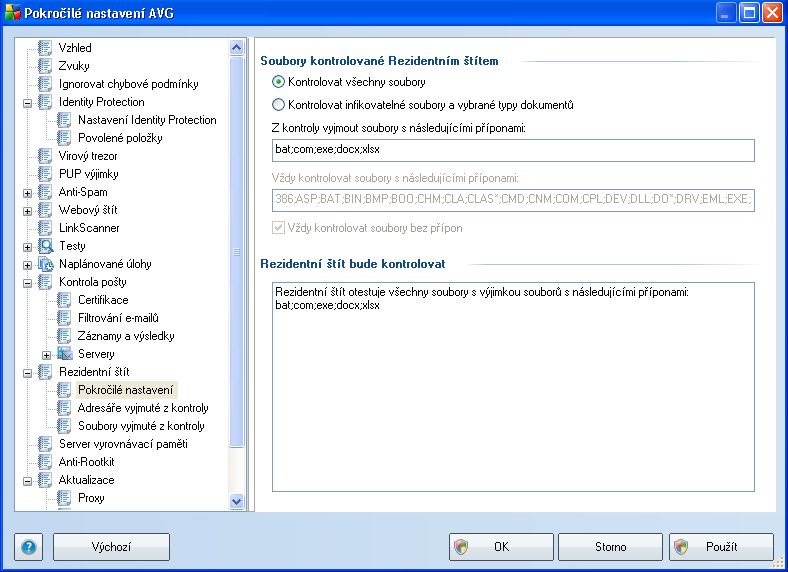Viewport: 788px width, 572px height.
Task: Click the clock icon for Naplánované úlohy
Action: (46, 264)
